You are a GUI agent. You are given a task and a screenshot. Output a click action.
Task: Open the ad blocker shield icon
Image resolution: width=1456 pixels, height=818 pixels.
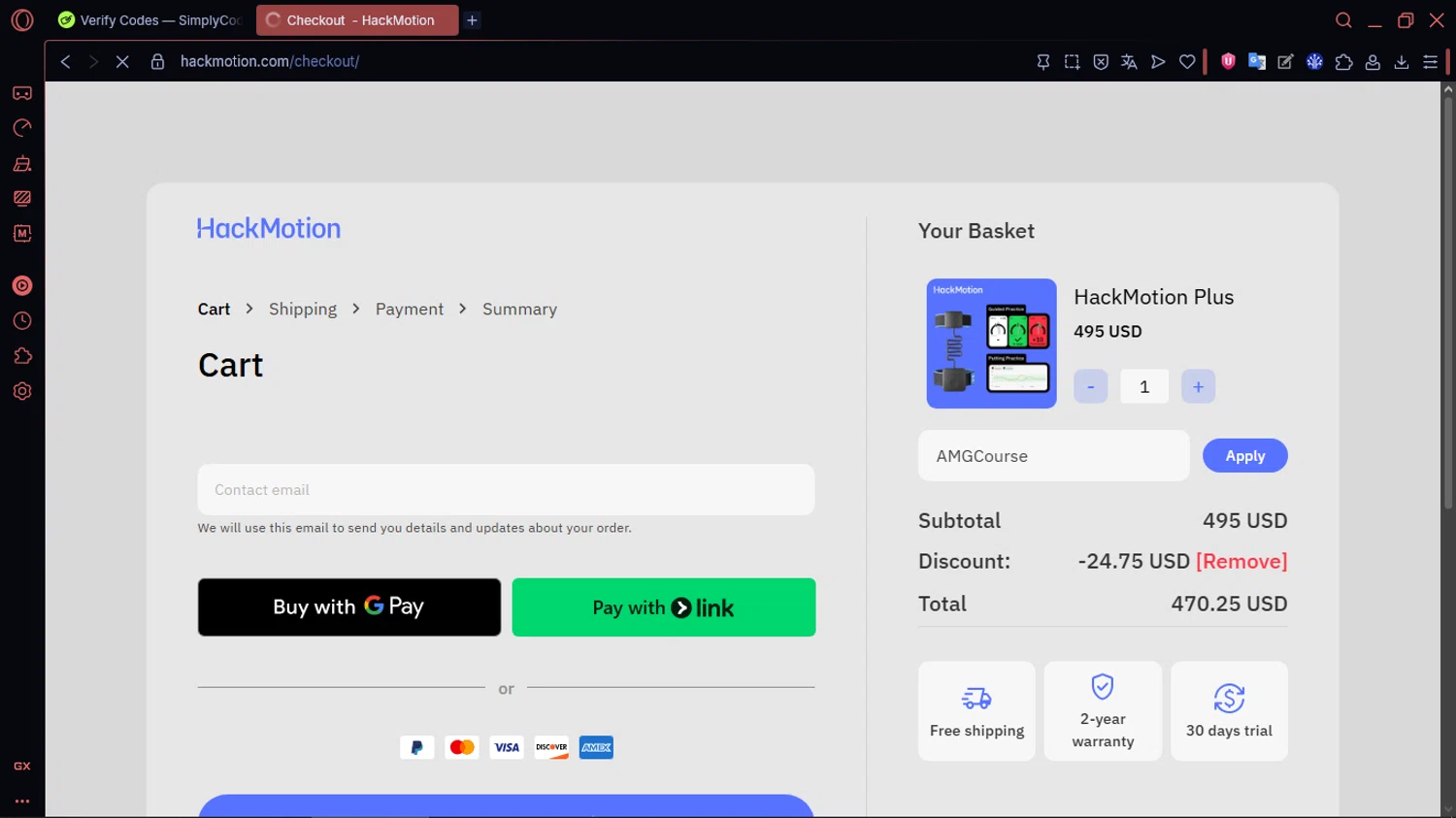(1101, 61)
